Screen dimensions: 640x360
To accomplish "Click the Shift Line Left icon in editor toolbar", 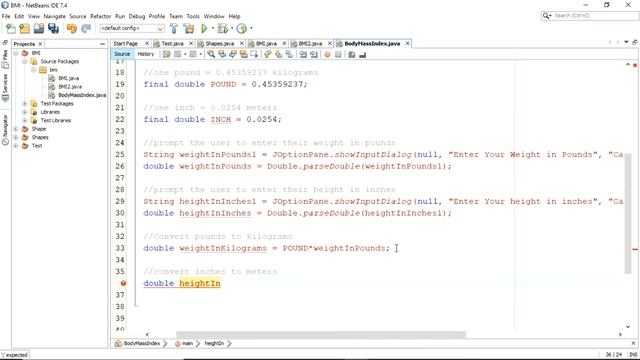I will pos(303,54).
